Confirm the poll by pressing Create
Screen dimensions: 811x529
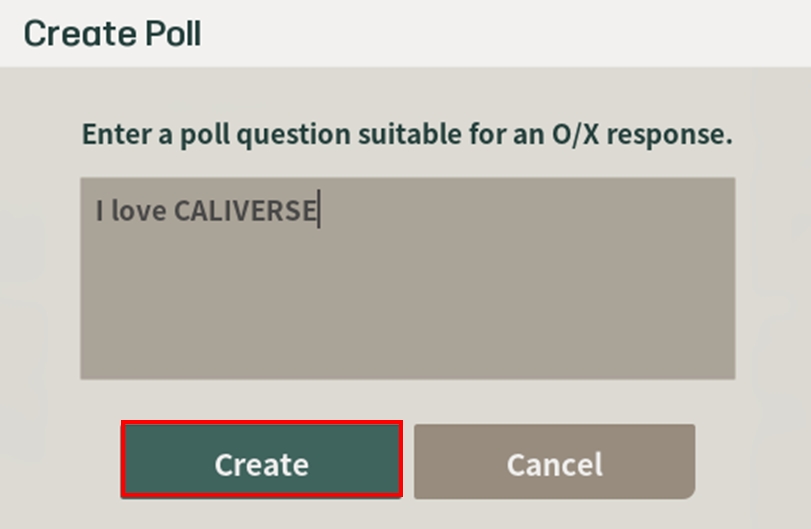(x=261, y=462)
